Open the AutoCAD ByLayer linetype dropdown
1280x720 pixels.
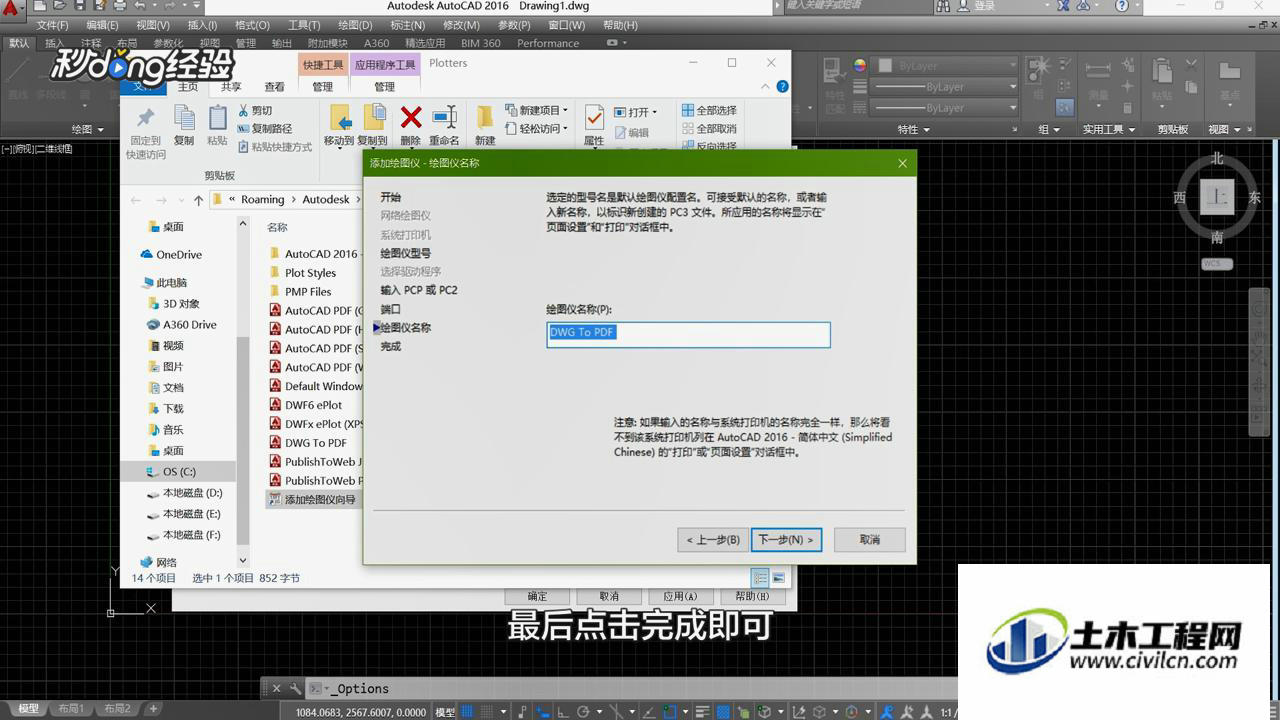946,108
